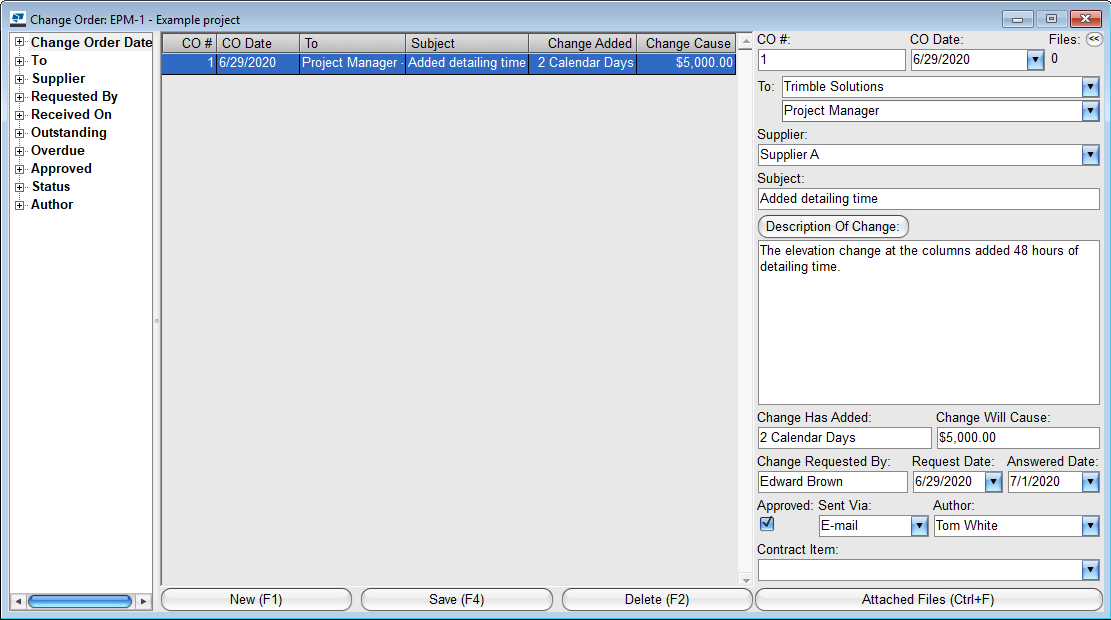
Task: Expand the Overdue tree node
Action: (x=20, y=151)
